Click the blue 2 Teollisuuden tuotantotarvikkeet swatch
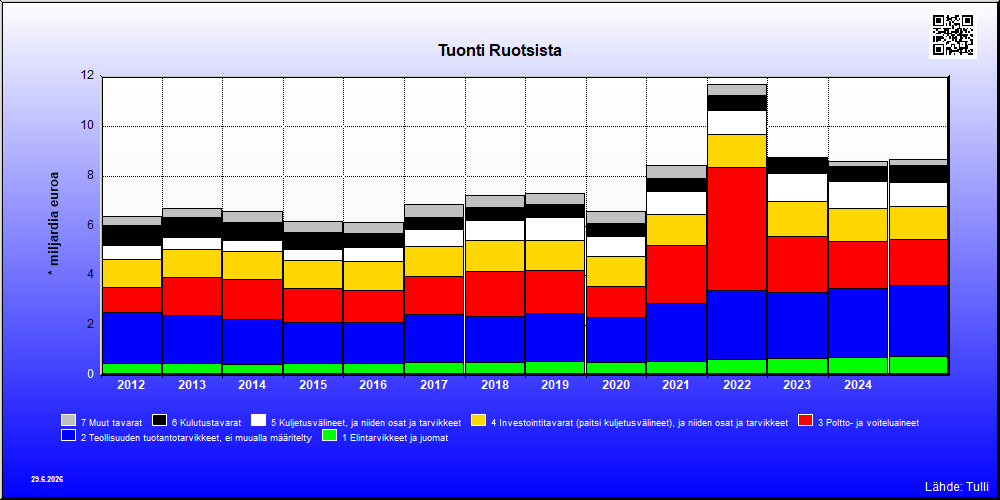The height and width of the screenshot is (500, 1000). pos(68,436)
